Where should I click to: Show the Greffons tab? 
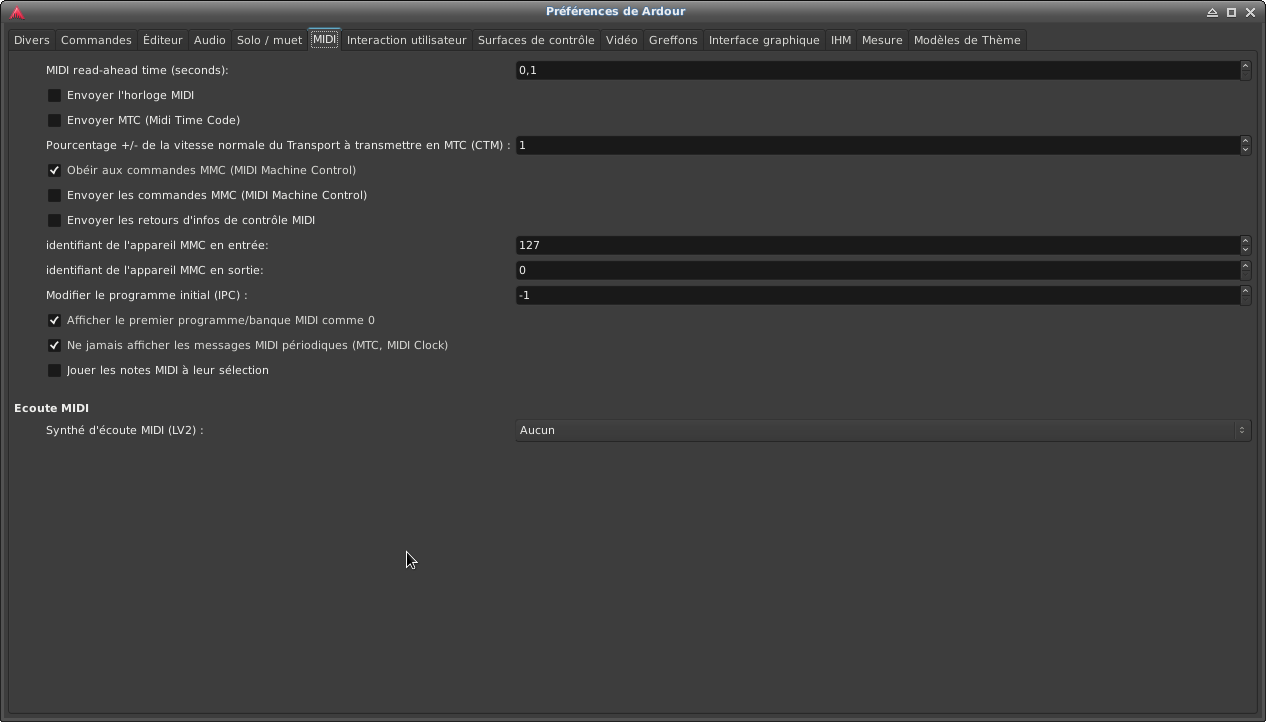(673, 40)
